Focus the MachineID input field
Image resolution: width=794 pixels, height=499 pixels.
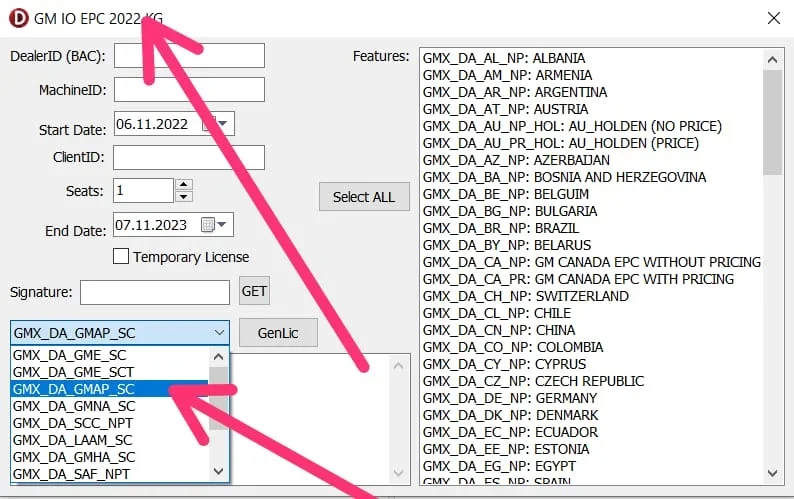coord(189,90)
